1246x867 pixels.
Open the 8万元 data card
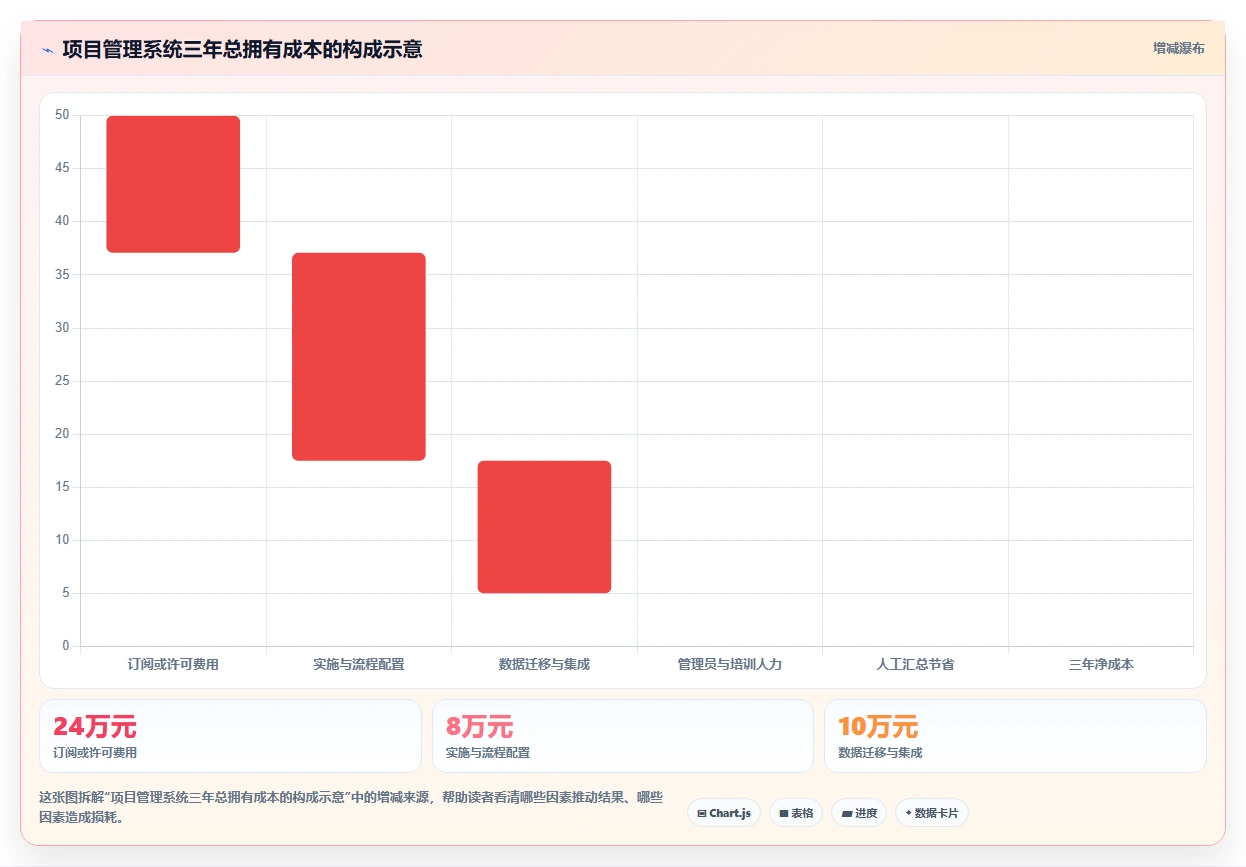click(623, 736)
